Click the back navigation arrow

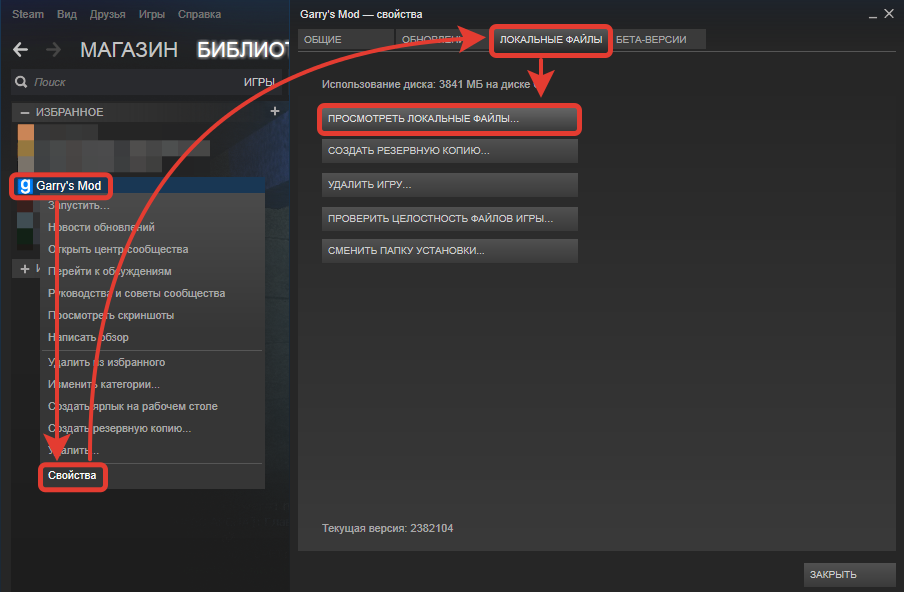pyautogui.click(x=21, y=49)
